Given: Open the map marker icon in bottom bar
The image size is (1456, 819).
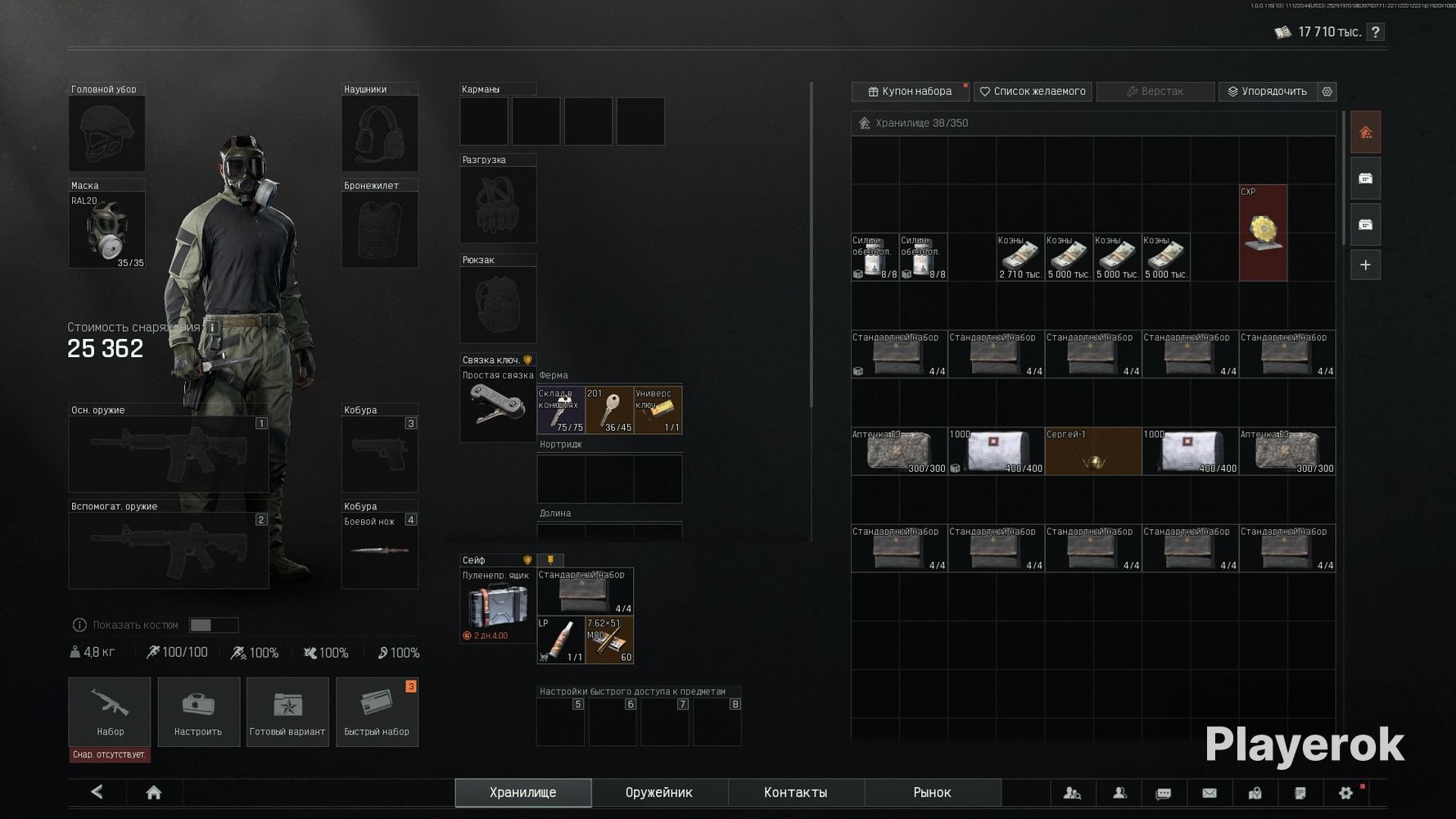Looking at the screenshot, I should click(1255, 793).
